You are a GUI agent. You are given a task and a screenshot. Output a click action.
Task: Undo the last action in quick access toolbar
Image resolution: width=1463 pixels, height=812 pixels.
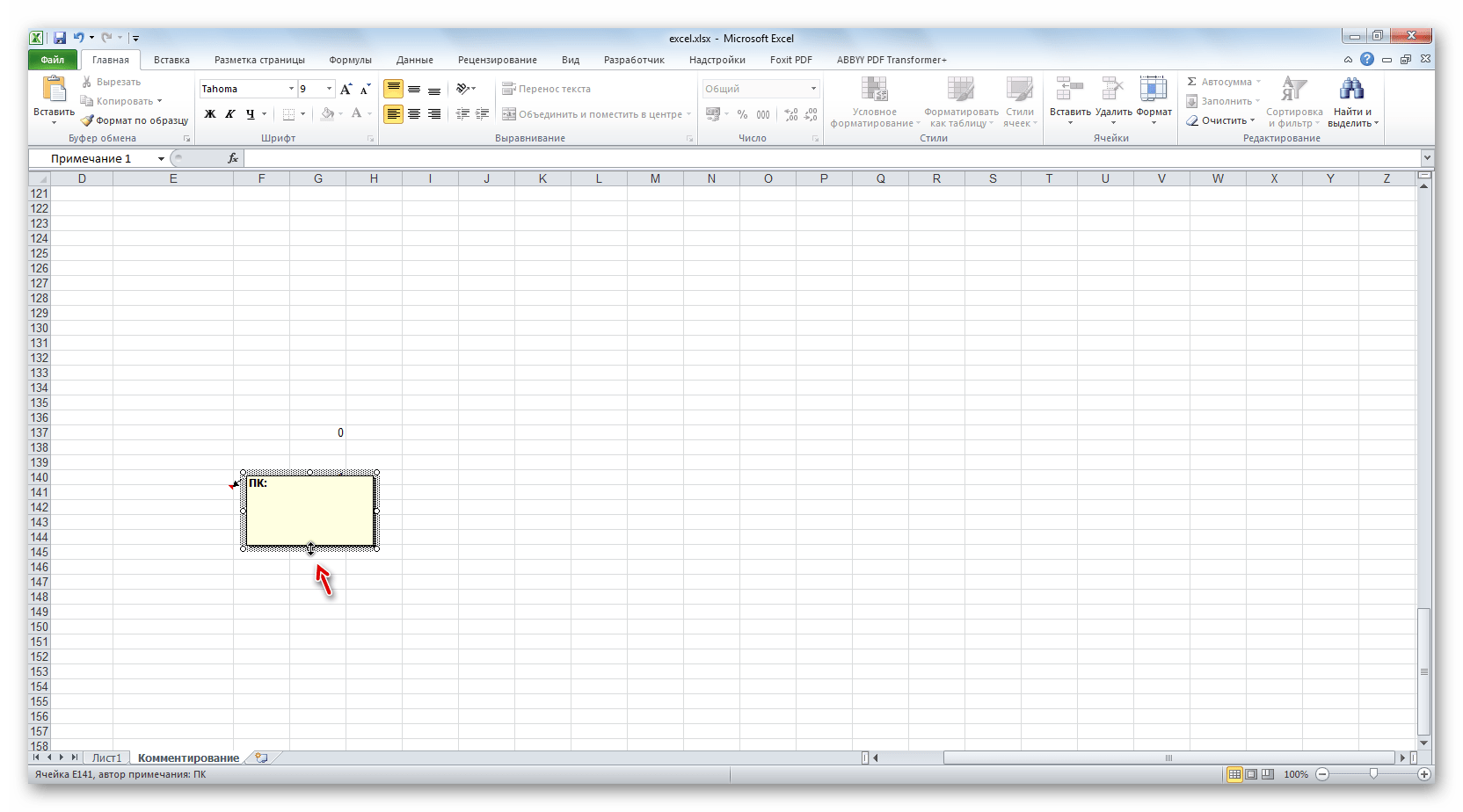[79, 38]
